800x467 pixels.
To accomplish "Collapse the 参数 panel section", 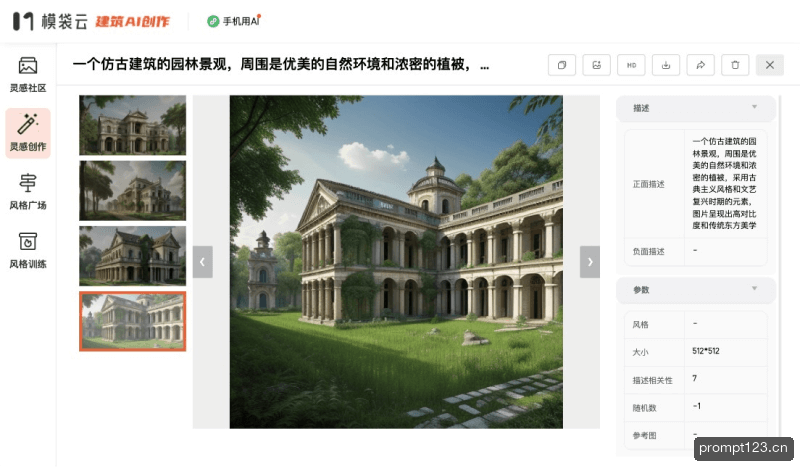I will click(x=696, y=289).
